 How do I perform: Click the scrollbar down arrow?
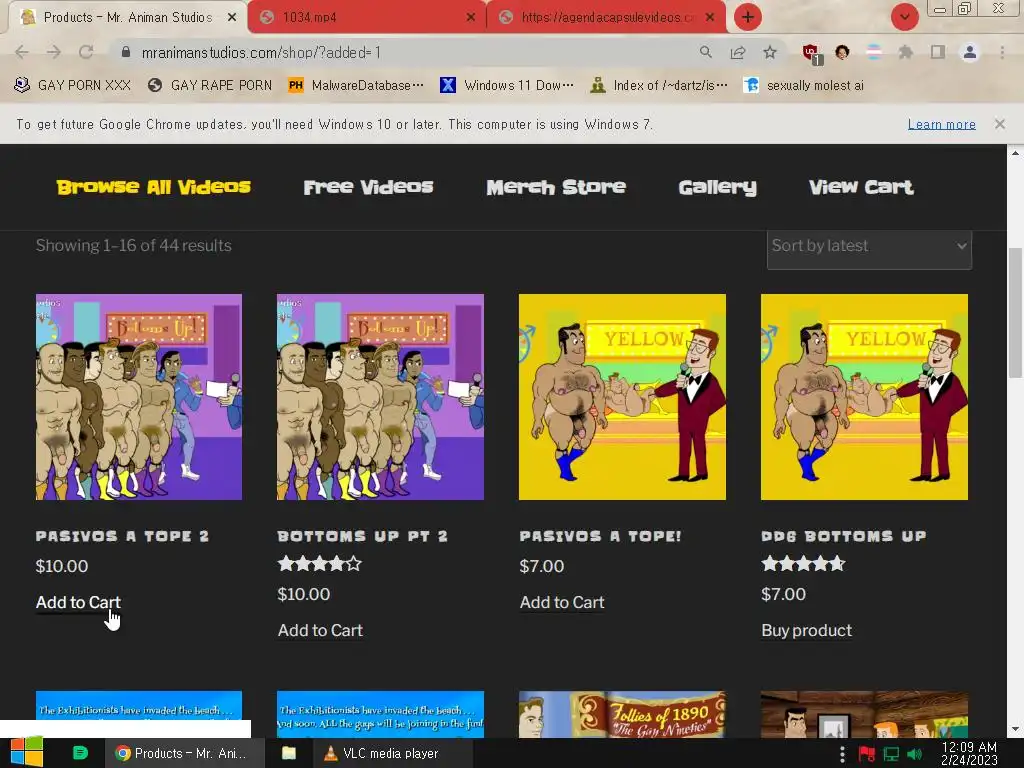tap(1015, 729)
